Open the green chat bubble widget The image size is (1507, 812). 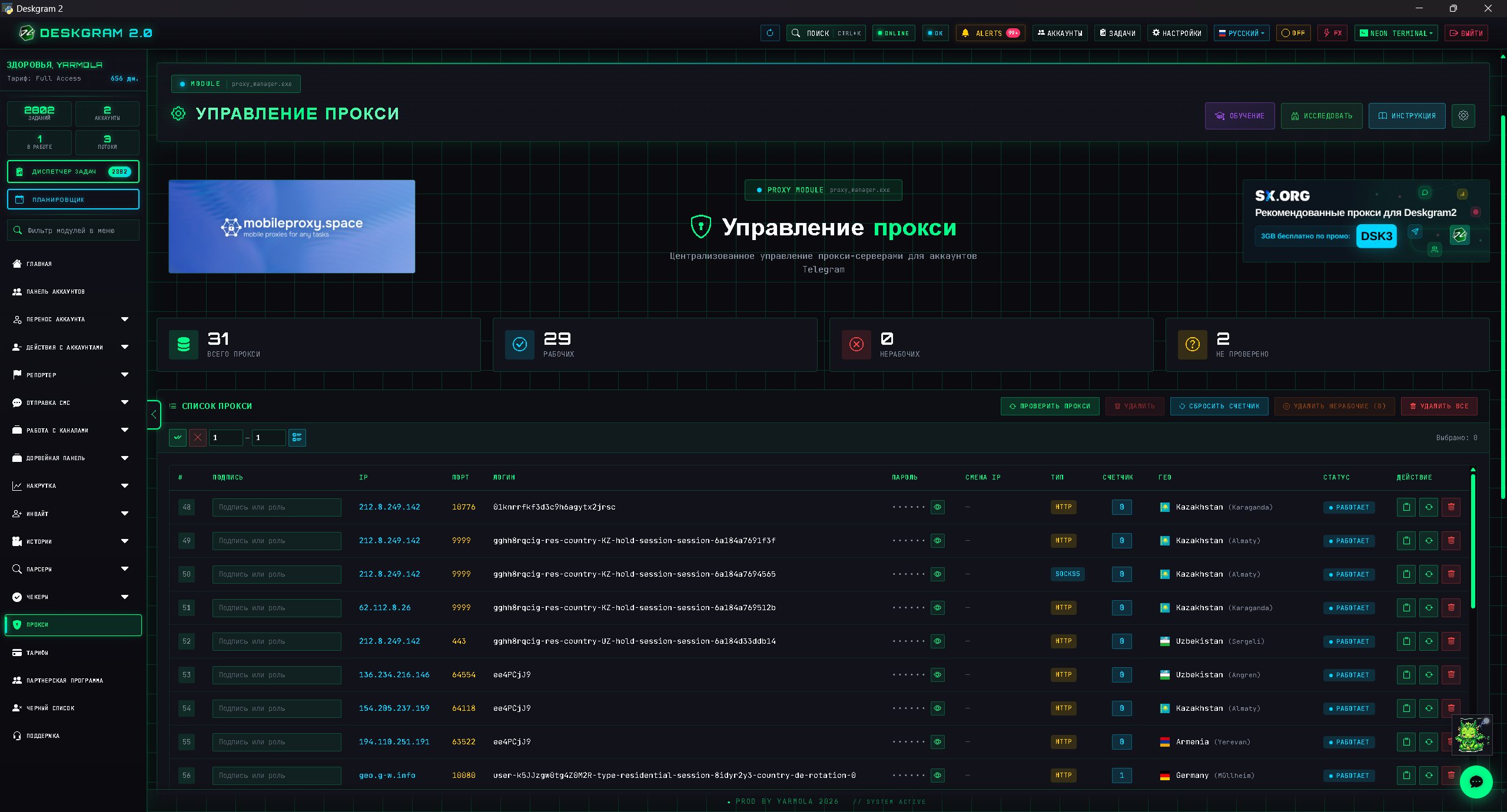[1476, 781]
